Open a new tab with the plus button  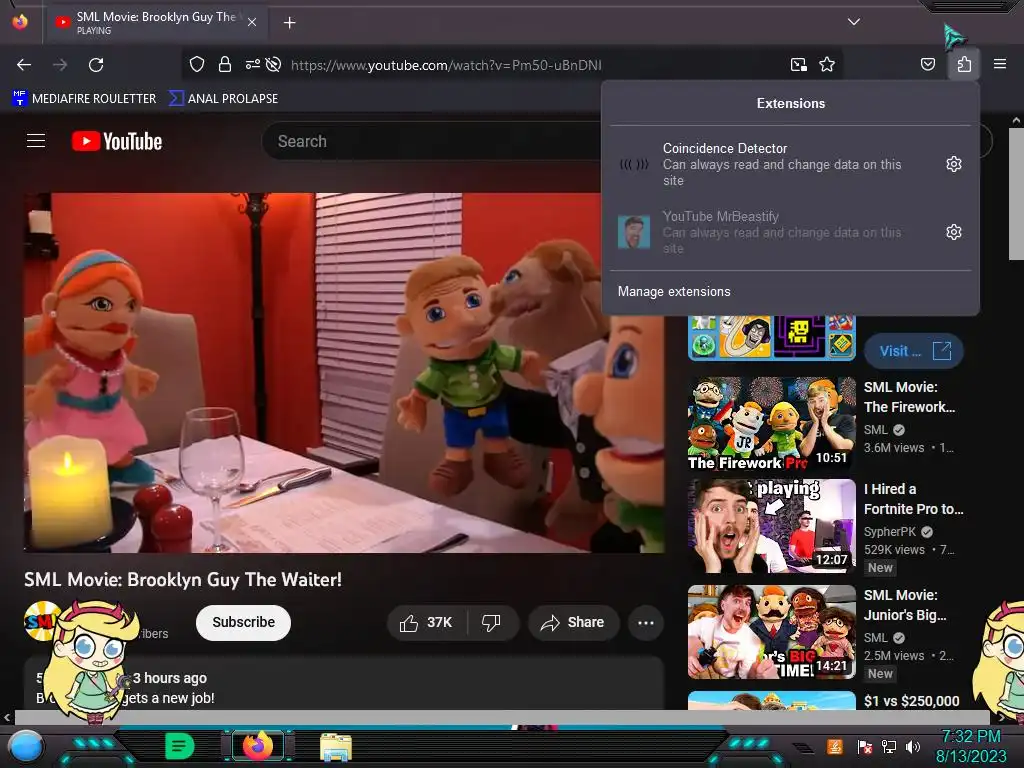click(x=289, y=23)
